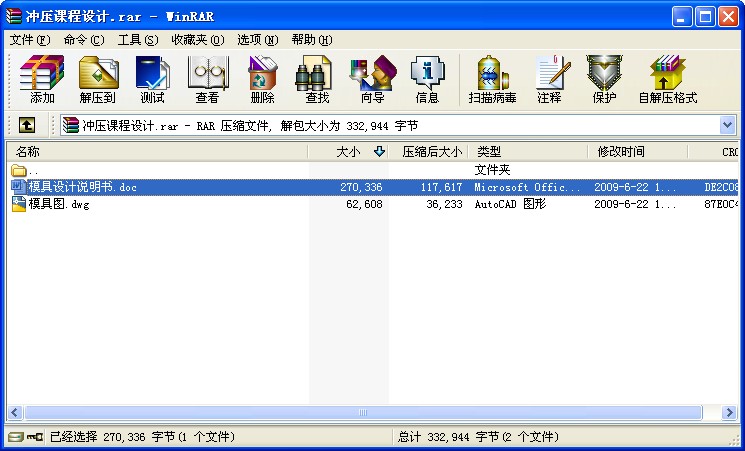Click the WinRAR title bar icon
Screen dimensions: 745x451
click(13, 16)
